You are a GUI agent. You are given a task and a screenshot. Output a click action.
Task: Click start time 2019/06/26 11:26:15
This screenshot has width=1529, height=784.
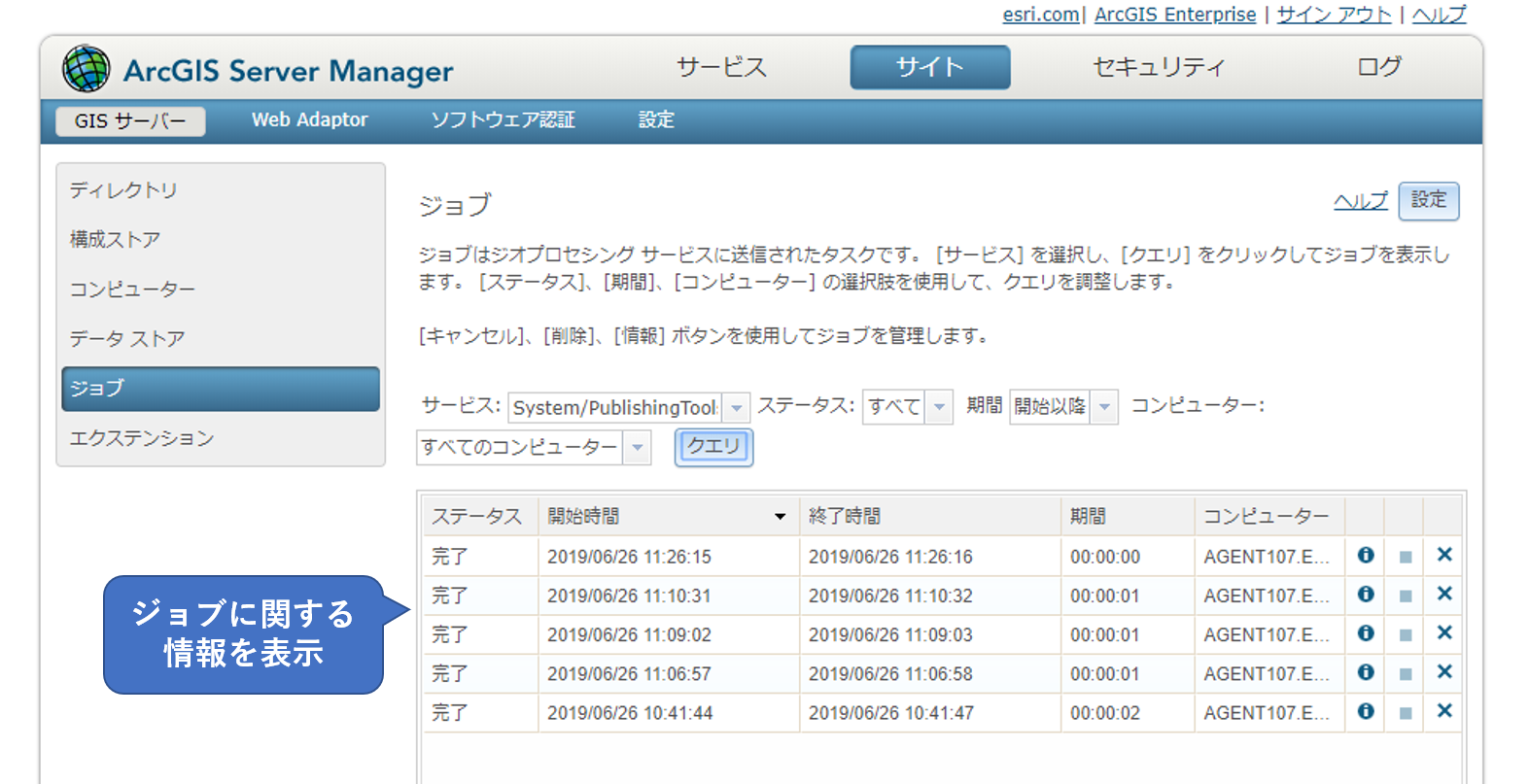[x=629, y=557]
